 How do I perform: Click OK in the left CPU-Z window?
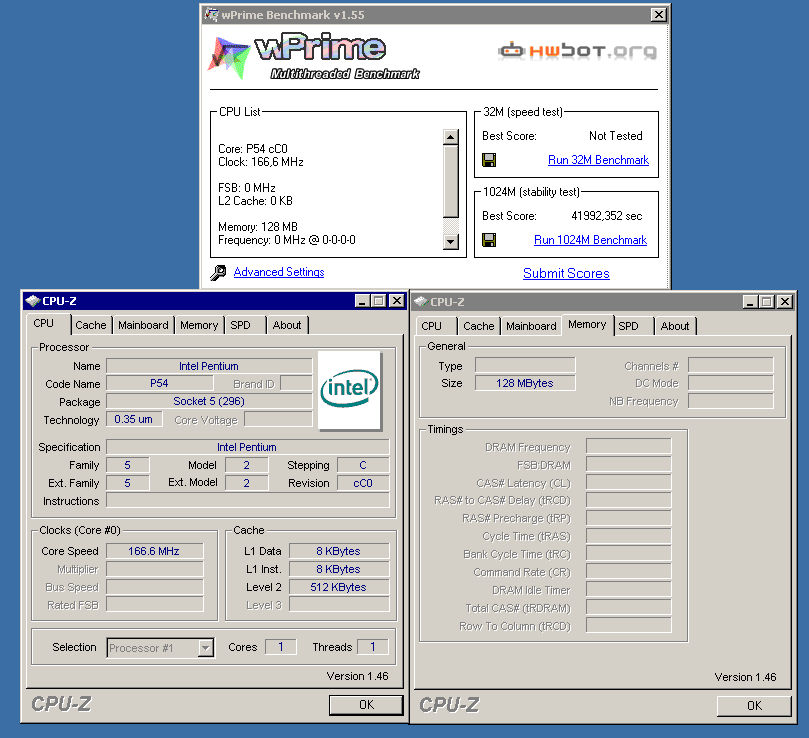click(x=366, y=705)
